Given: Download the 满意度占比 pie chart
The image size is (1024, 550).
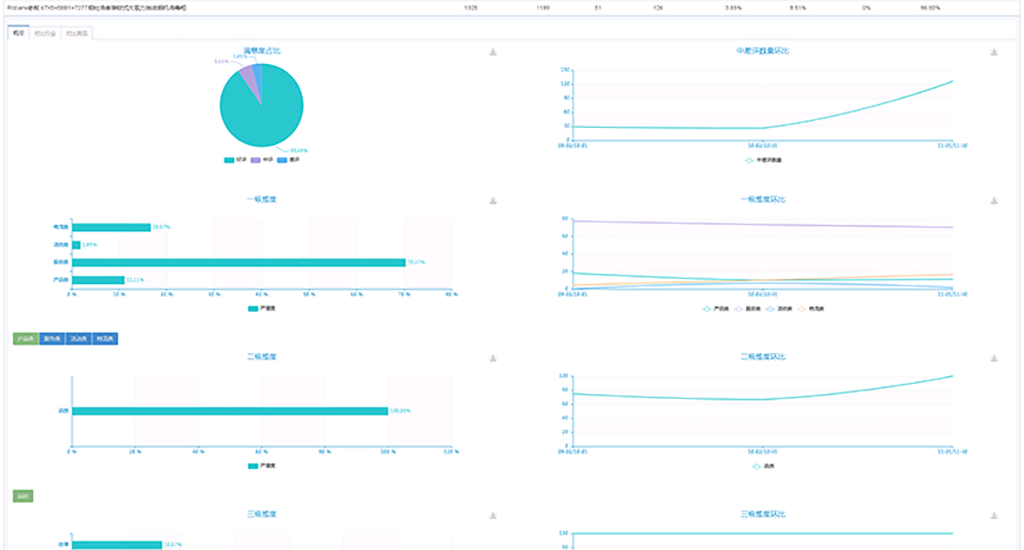Looking at the screenshot, I should [493, 53].
